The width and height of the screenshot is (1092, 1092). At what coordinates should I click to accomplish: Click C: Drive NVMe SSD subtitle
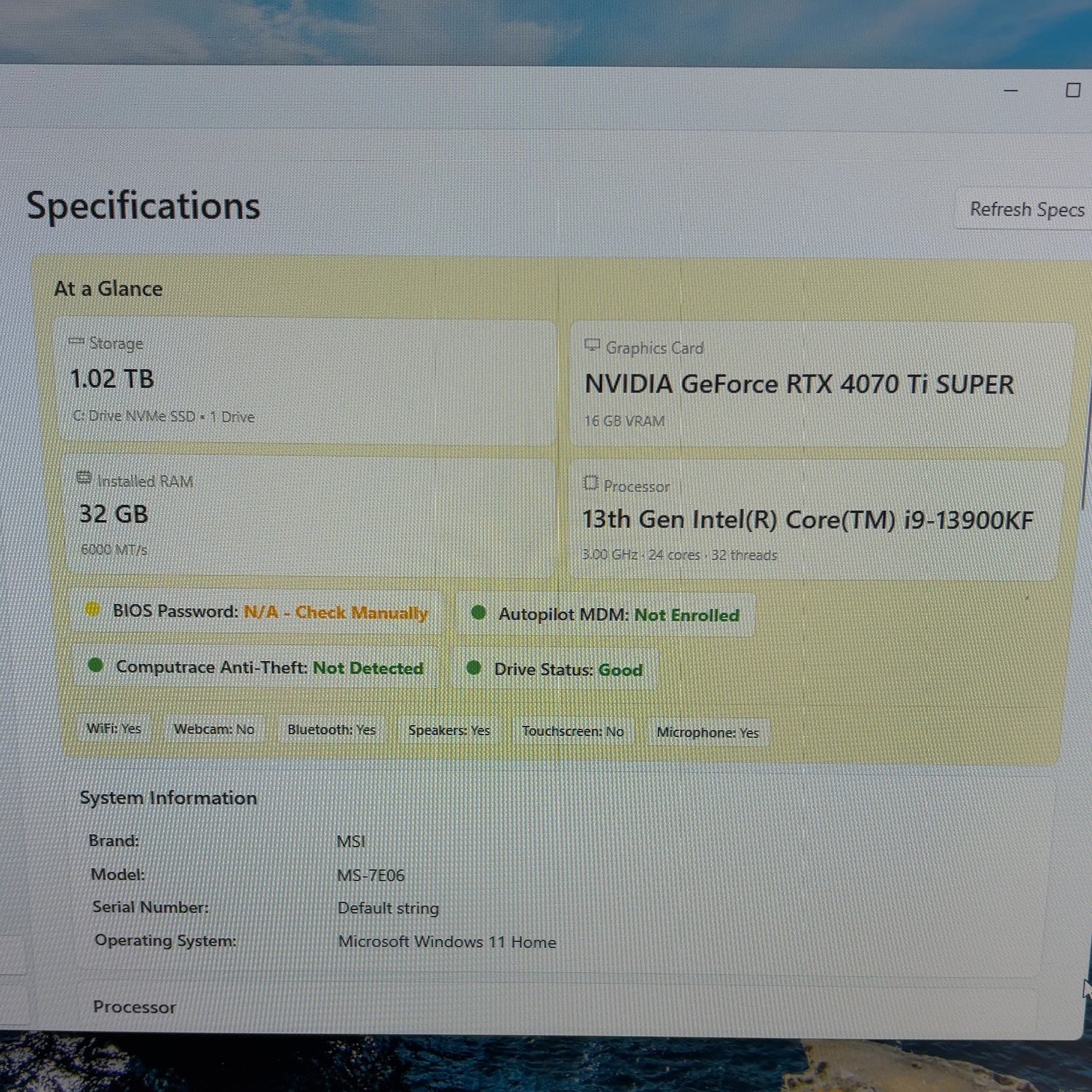point(164,416)
